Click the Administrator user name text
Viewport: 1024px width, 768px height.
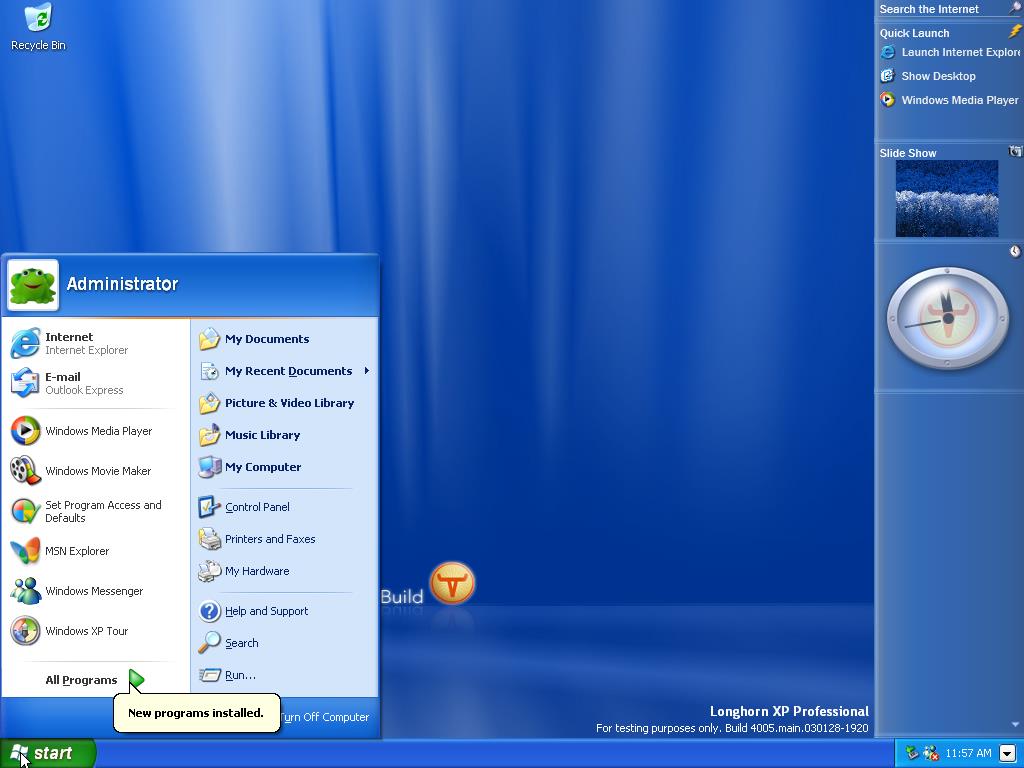click(x=122, y=284)
